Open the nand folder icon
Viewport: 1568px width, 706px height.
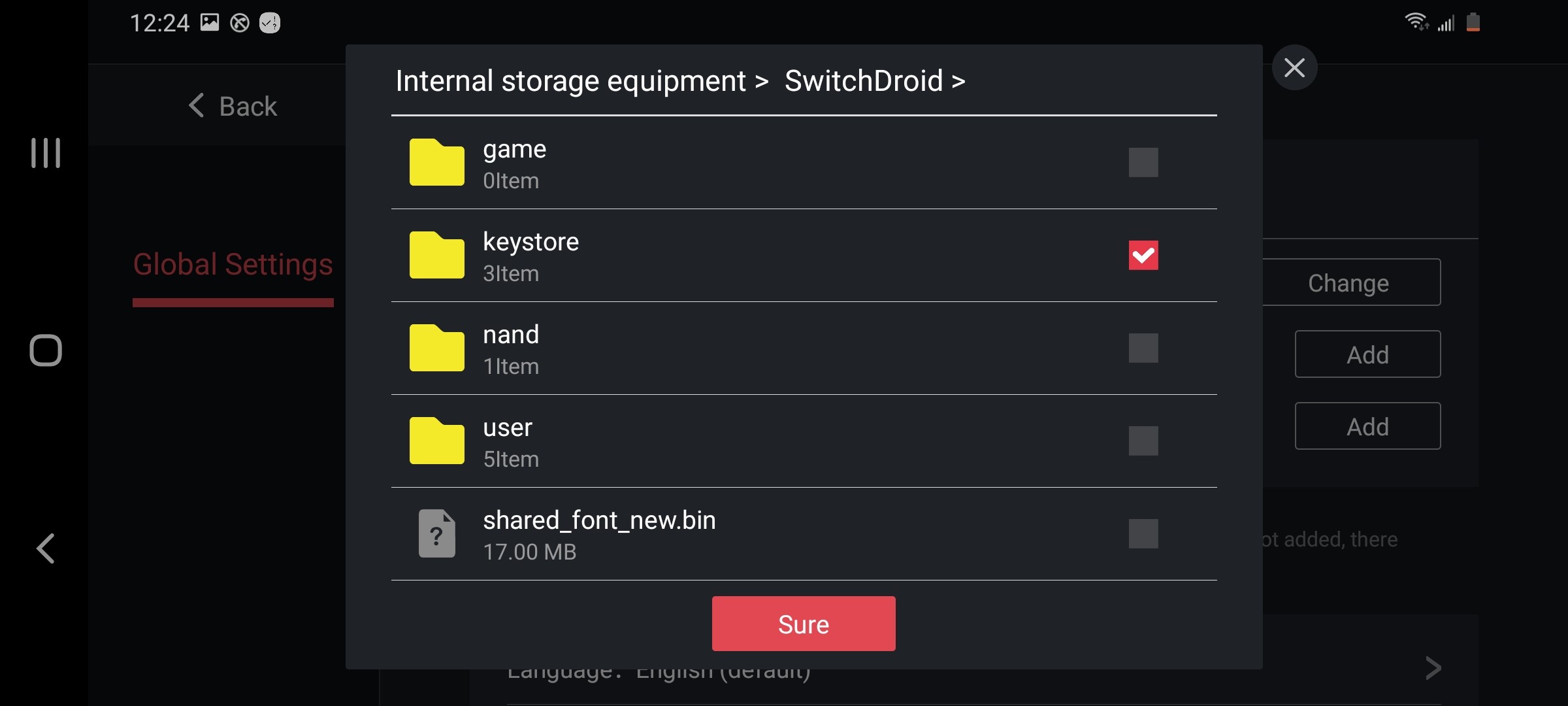pos(436,348)
